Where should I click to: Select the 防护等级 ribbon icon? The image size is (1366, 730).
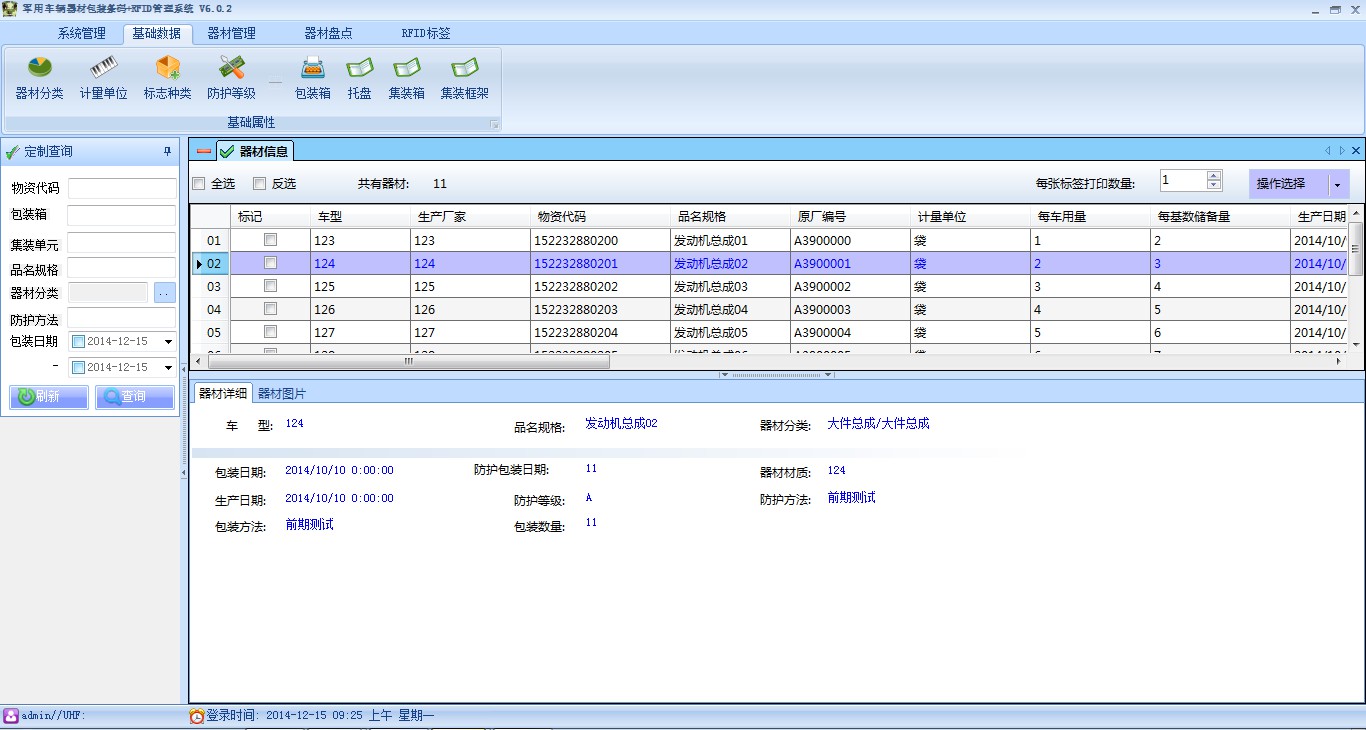click(x=231, y=69)
